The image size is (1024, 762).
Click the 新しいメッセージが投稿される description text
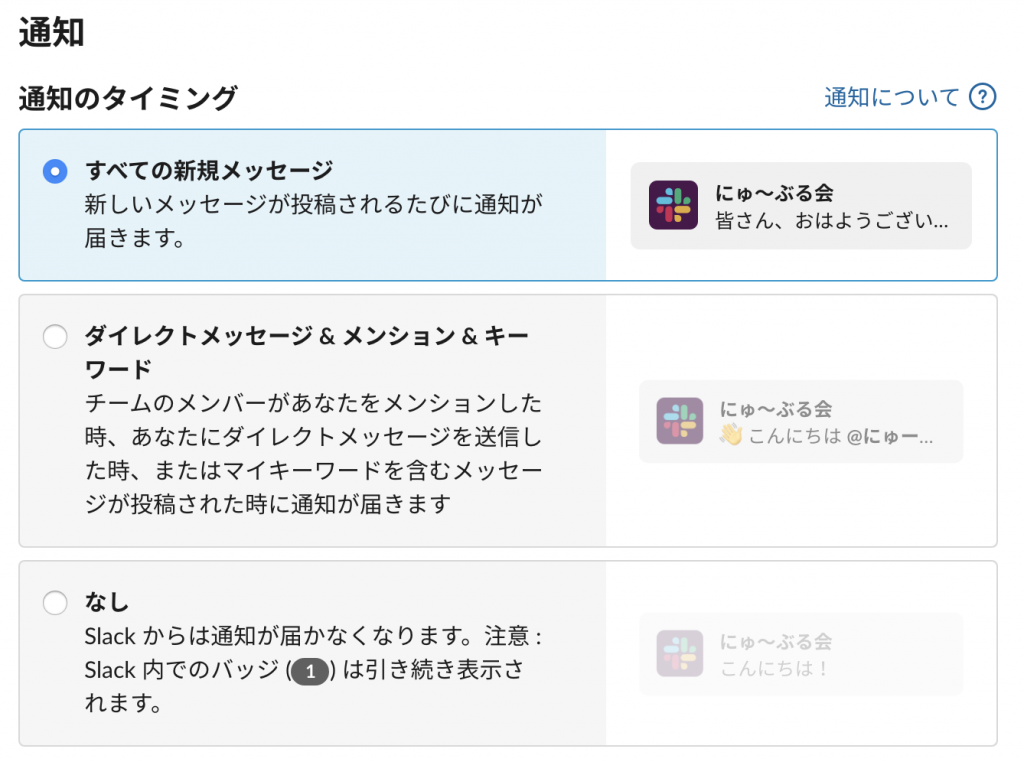tap(313, 221)
